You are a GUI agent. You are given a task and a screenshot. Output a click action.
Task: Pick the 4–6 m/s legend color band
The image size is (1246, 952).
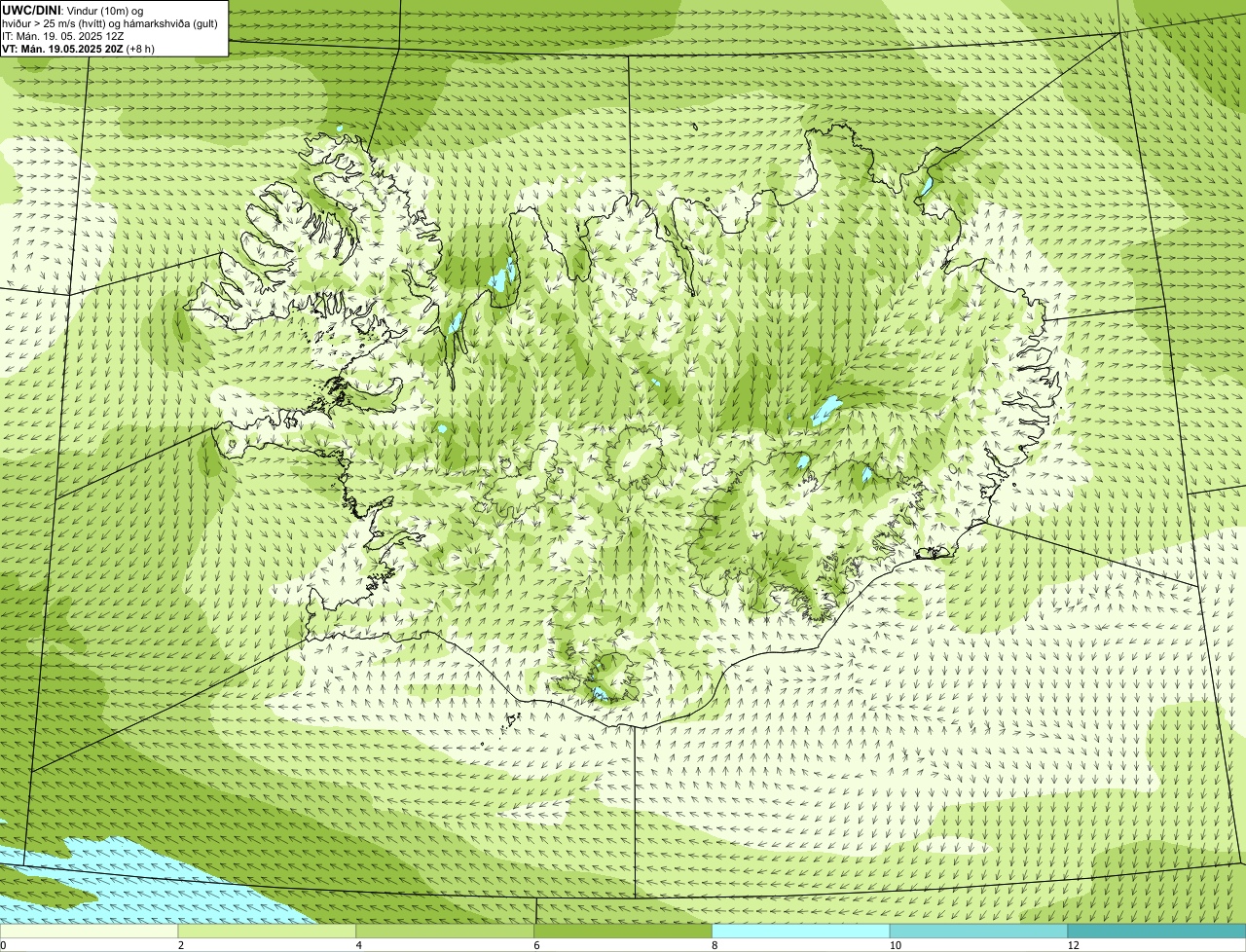[x=445, y=931]
